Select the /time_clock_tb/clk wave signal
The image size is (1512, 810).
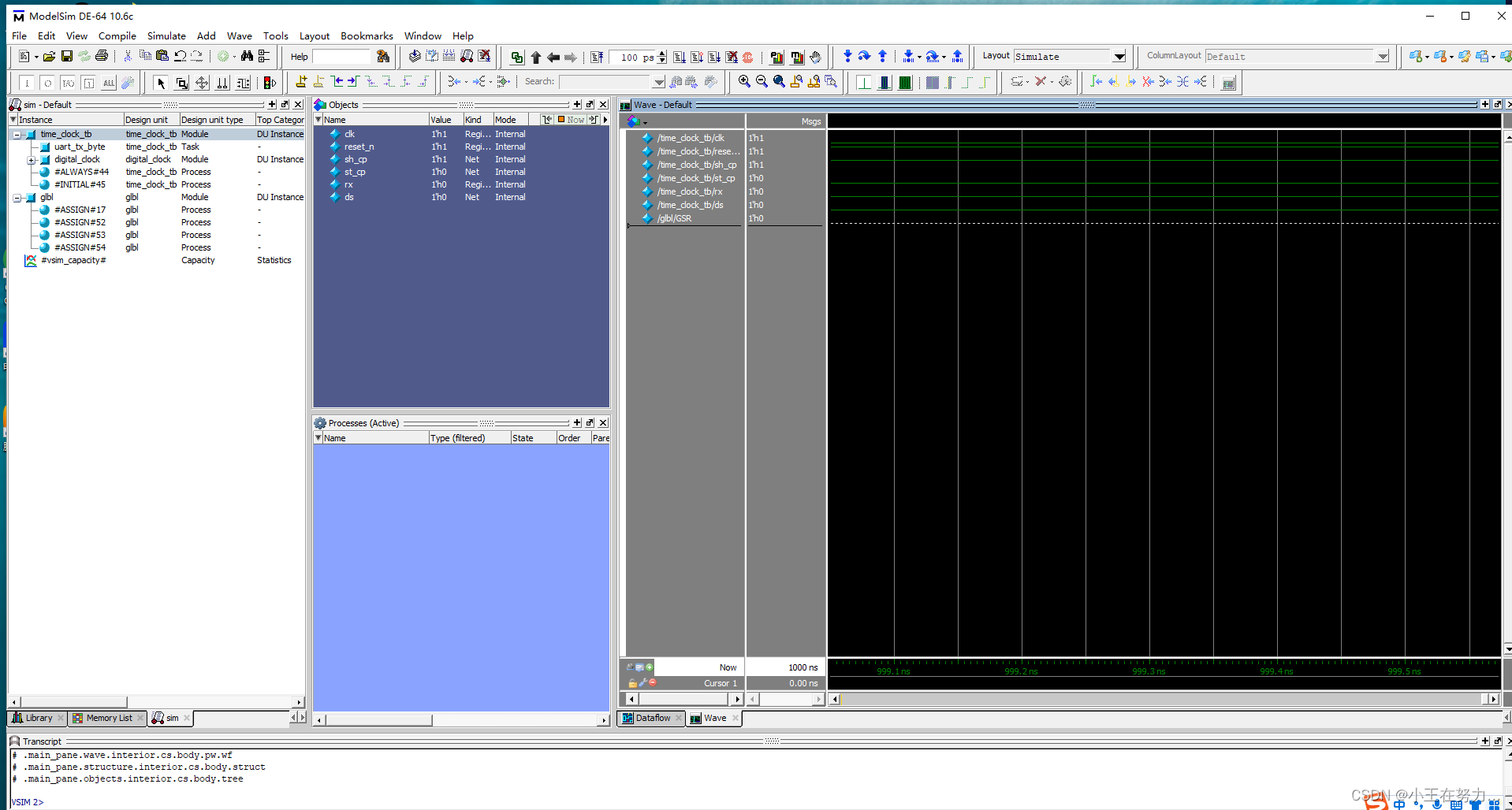691,138
